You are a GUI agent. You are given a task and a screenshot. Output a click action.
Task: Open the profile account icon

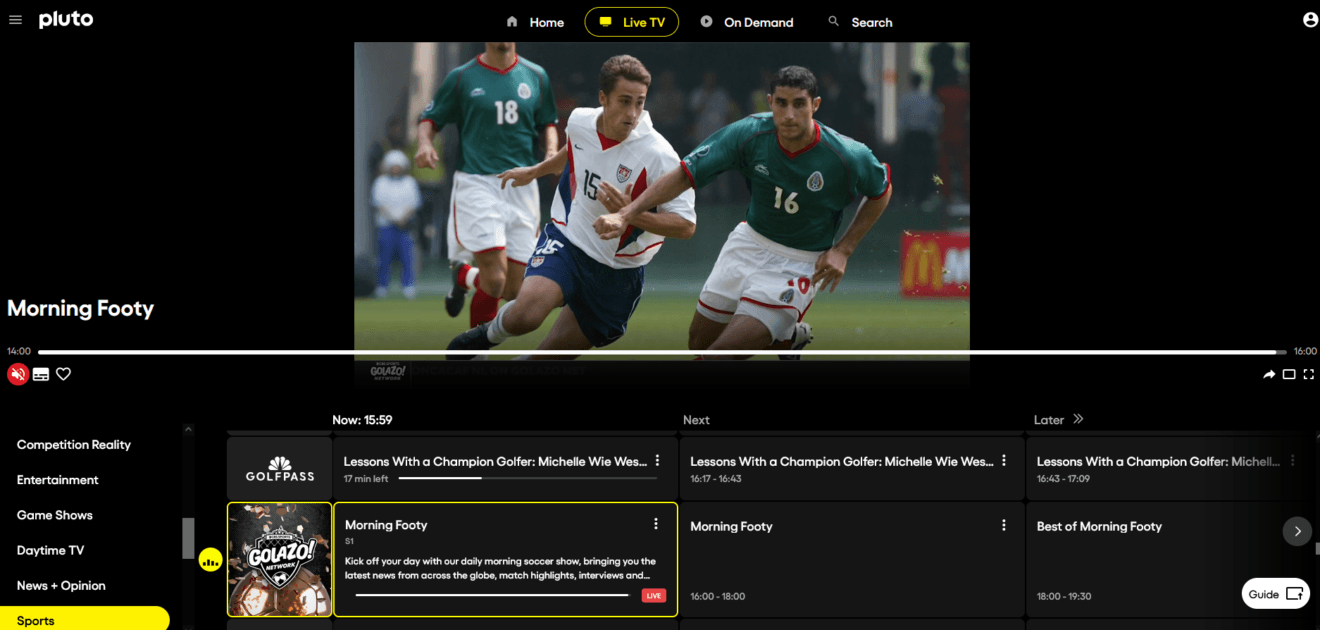[1309, 18]
